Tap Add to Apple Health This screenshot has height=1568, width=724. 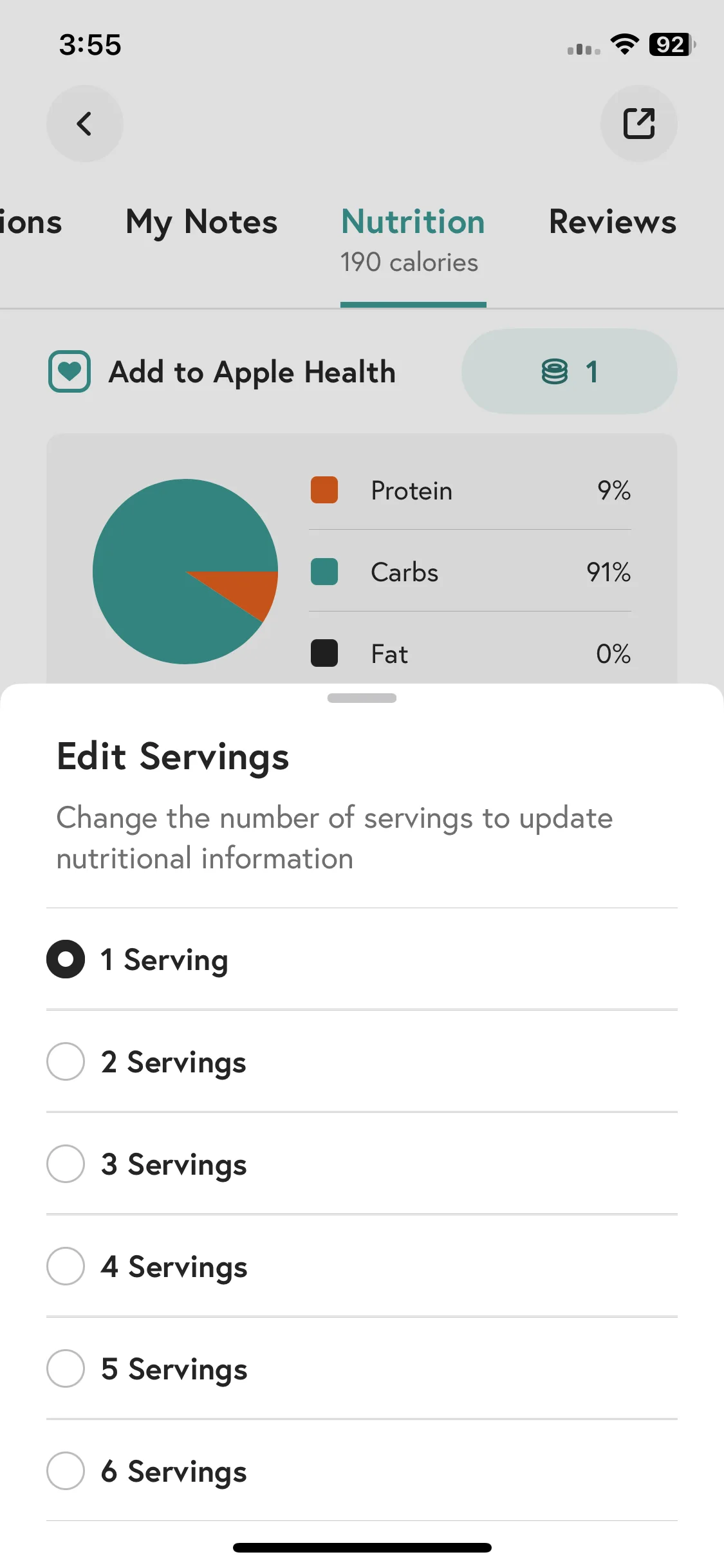click(252, 372)
